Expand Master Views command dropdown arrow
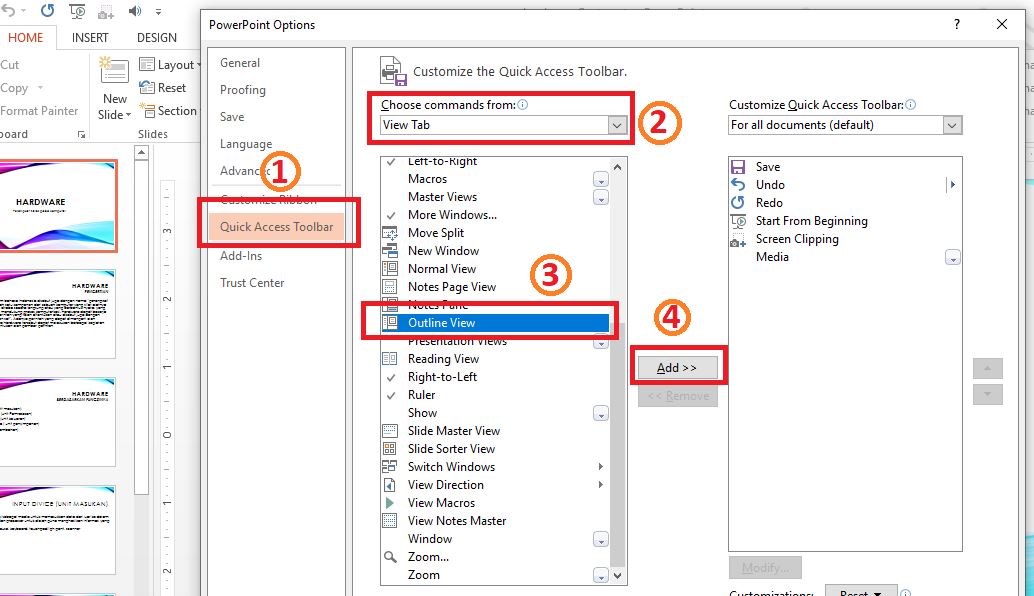Image resolution: width=1034 pixels, height=596 pixels. pyautogui.click(x=600, y=197)
